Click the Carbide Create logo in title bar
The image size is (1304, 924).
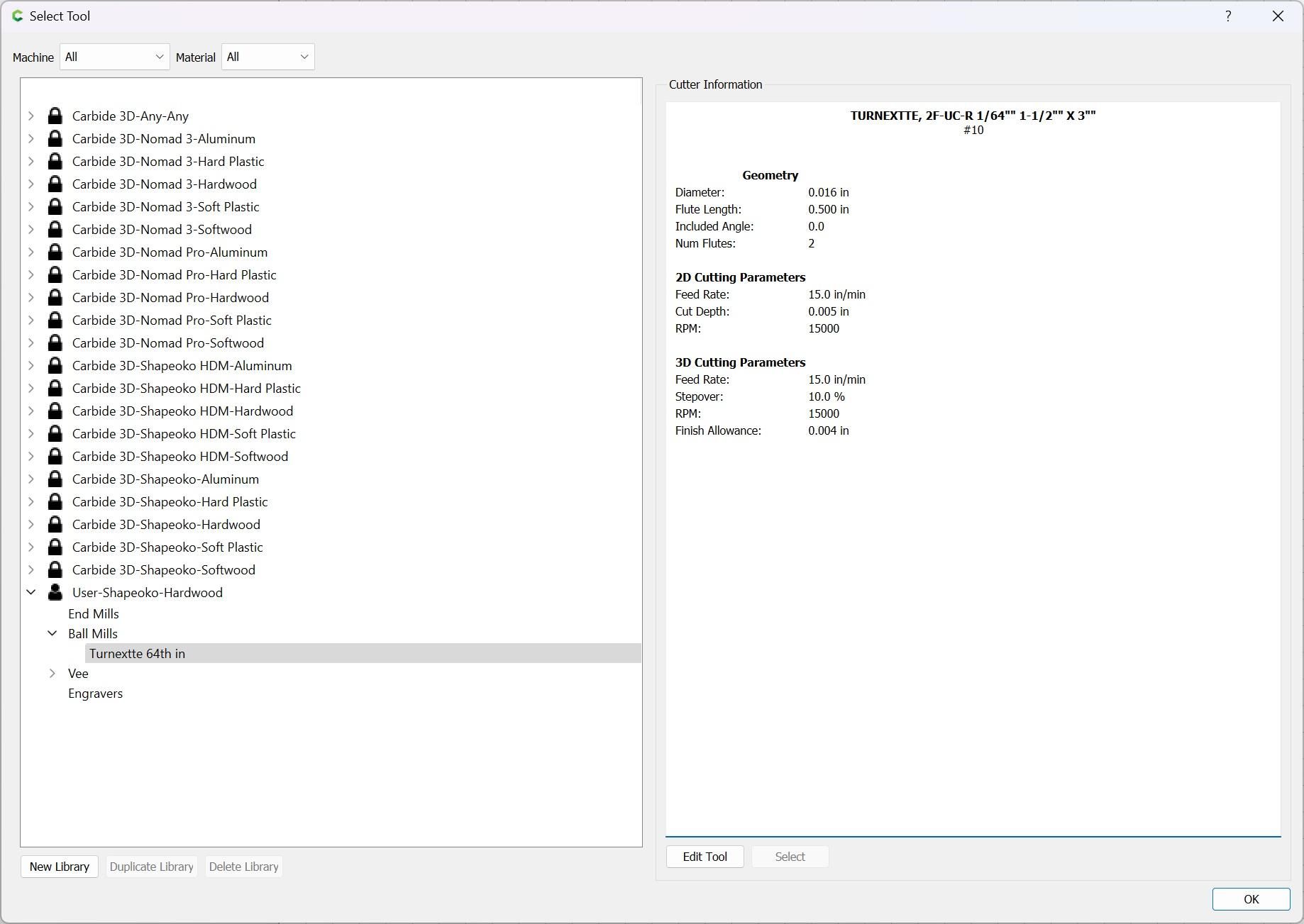tap(18, 16)
